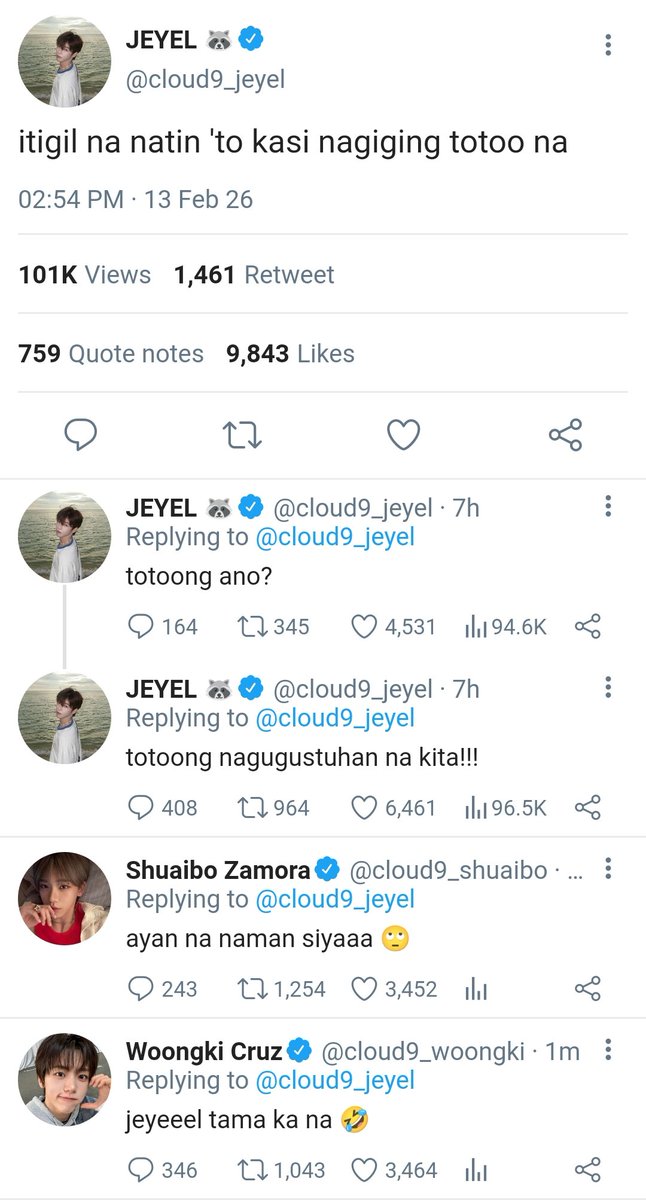The image size is (646, 1200).
Task: Like the main tweet with the heart icon
Action: (403, 435)
